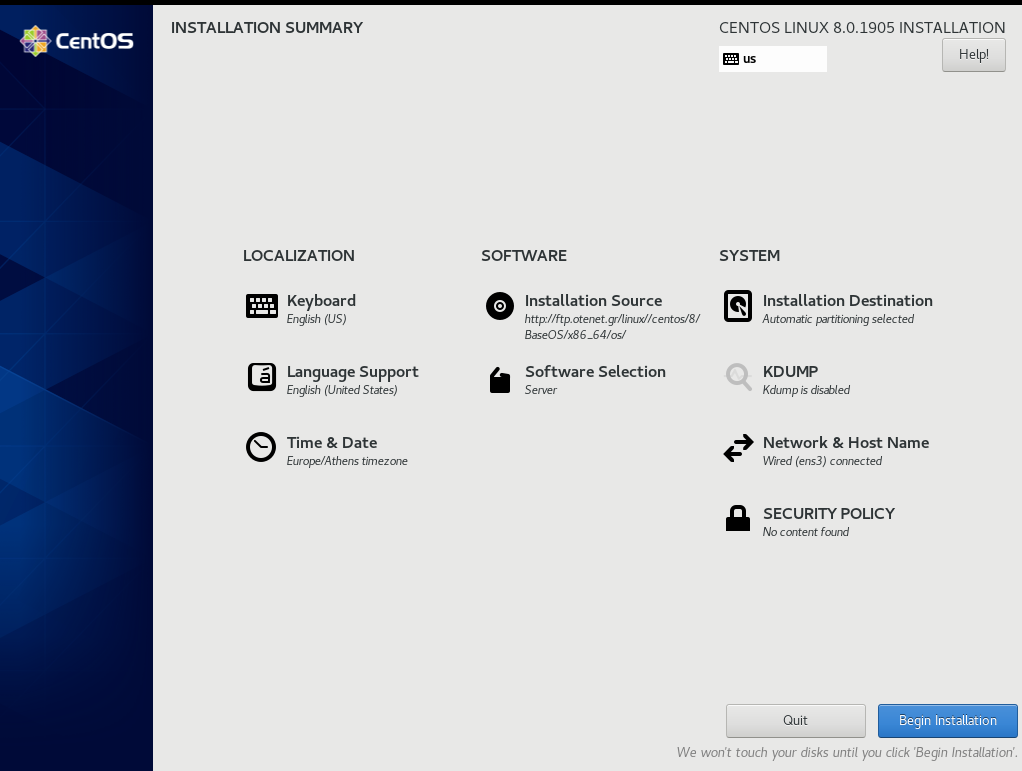Click the small keyboard icon beside us
The image size is (1022, 771).
[x=731, y=58]
